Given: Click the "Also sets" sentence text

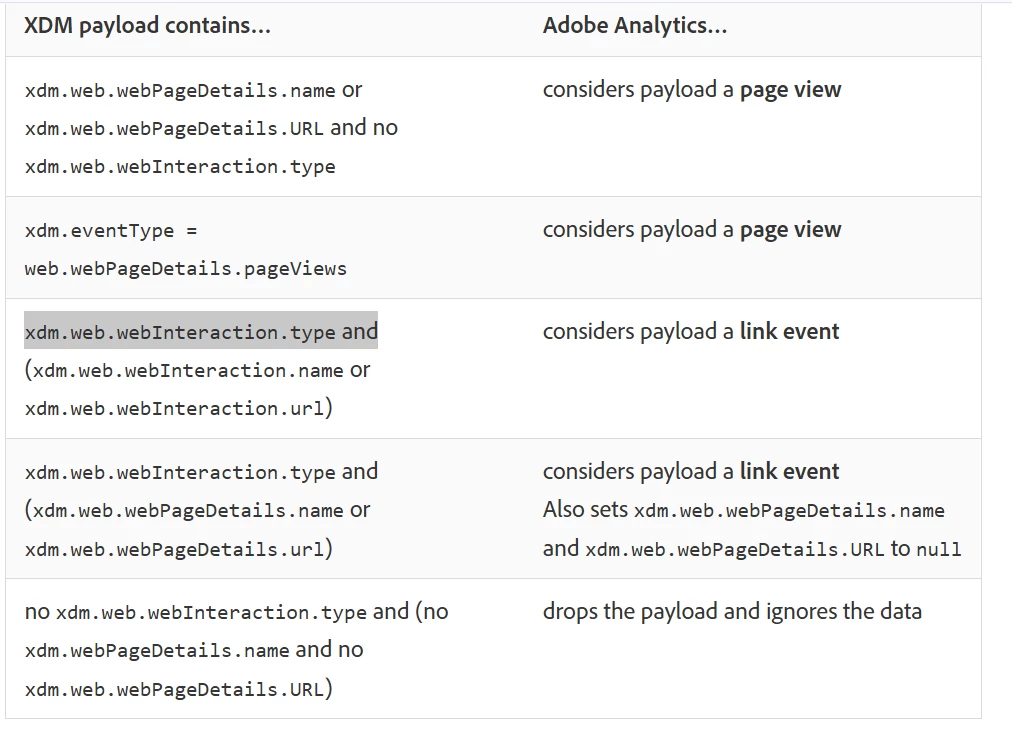Looking at the screenshot, I should [x=585, y=510].
